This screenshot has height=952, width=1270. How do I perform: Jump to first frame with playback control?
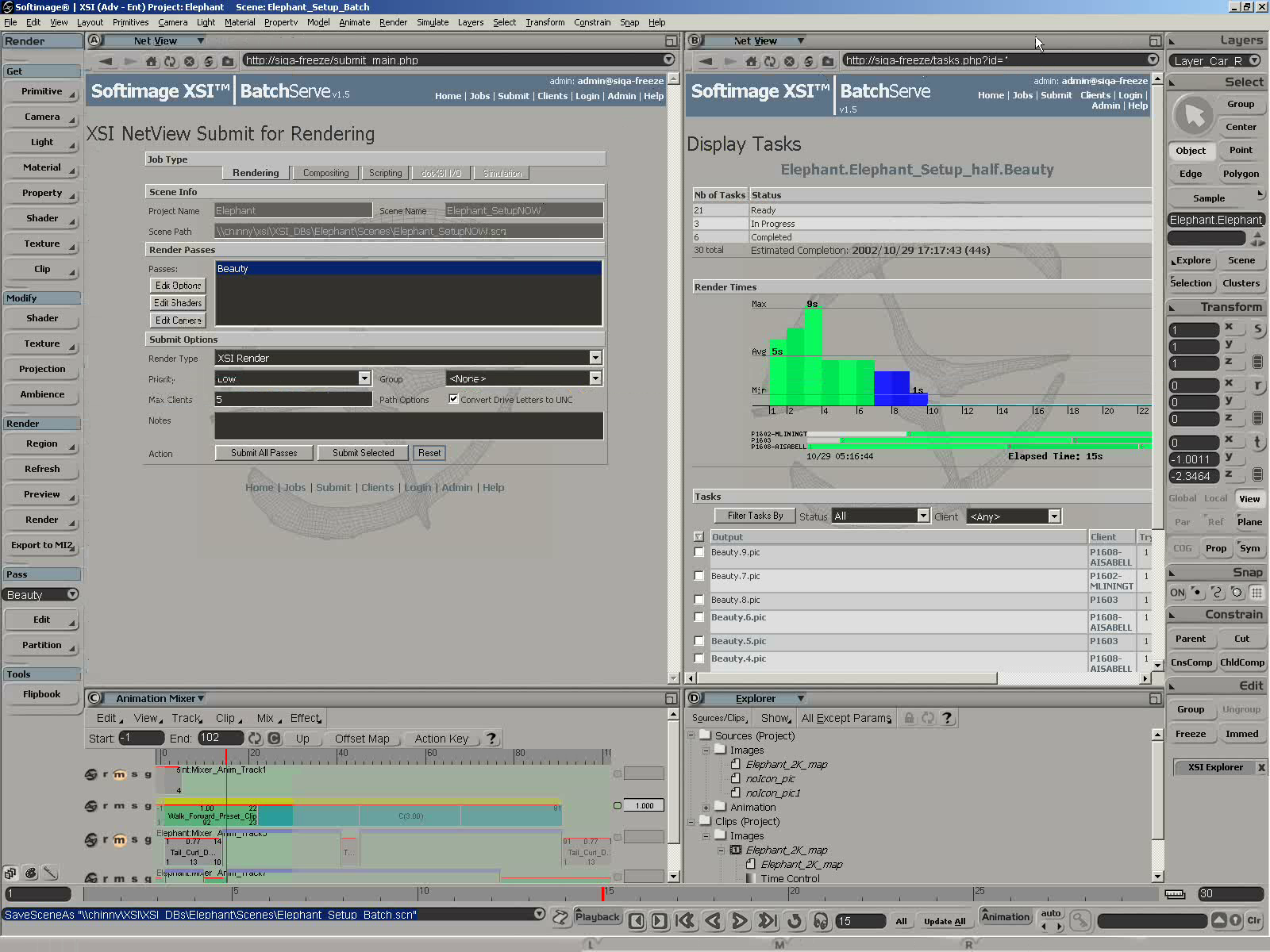tap(685, 920)
